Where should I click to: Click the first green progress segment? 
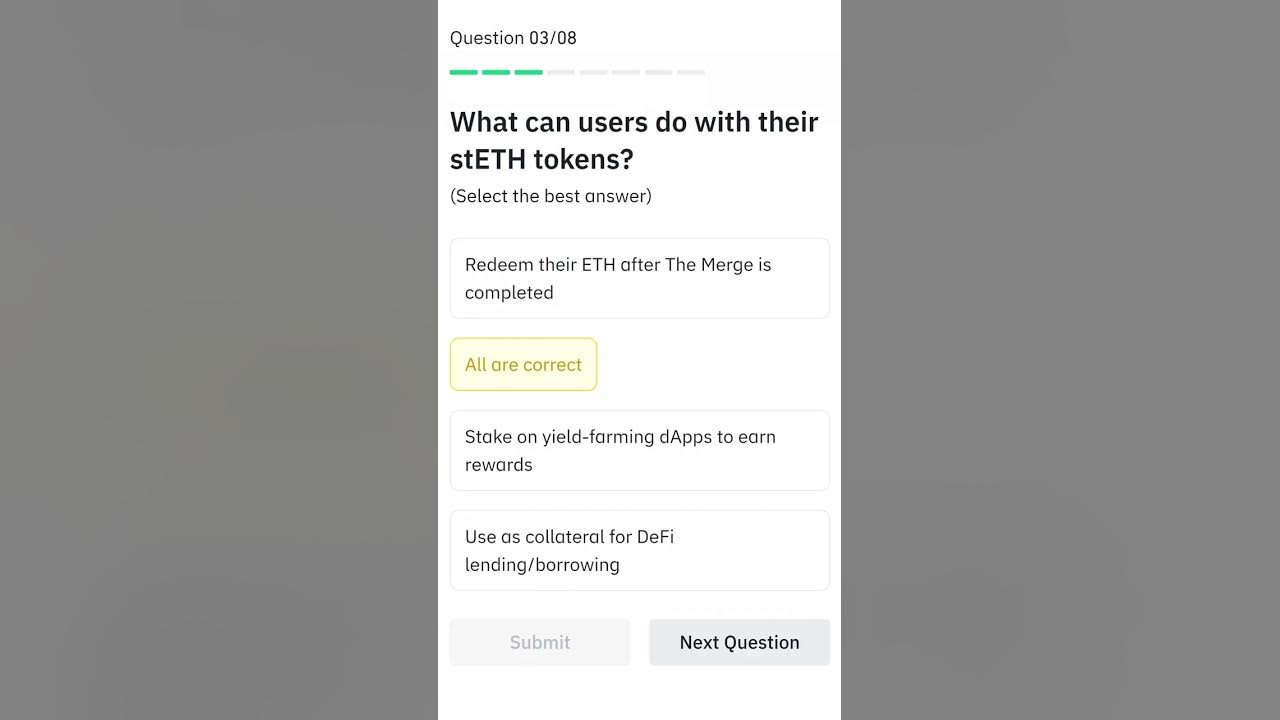pyautogui.click(x=464, y=72)
